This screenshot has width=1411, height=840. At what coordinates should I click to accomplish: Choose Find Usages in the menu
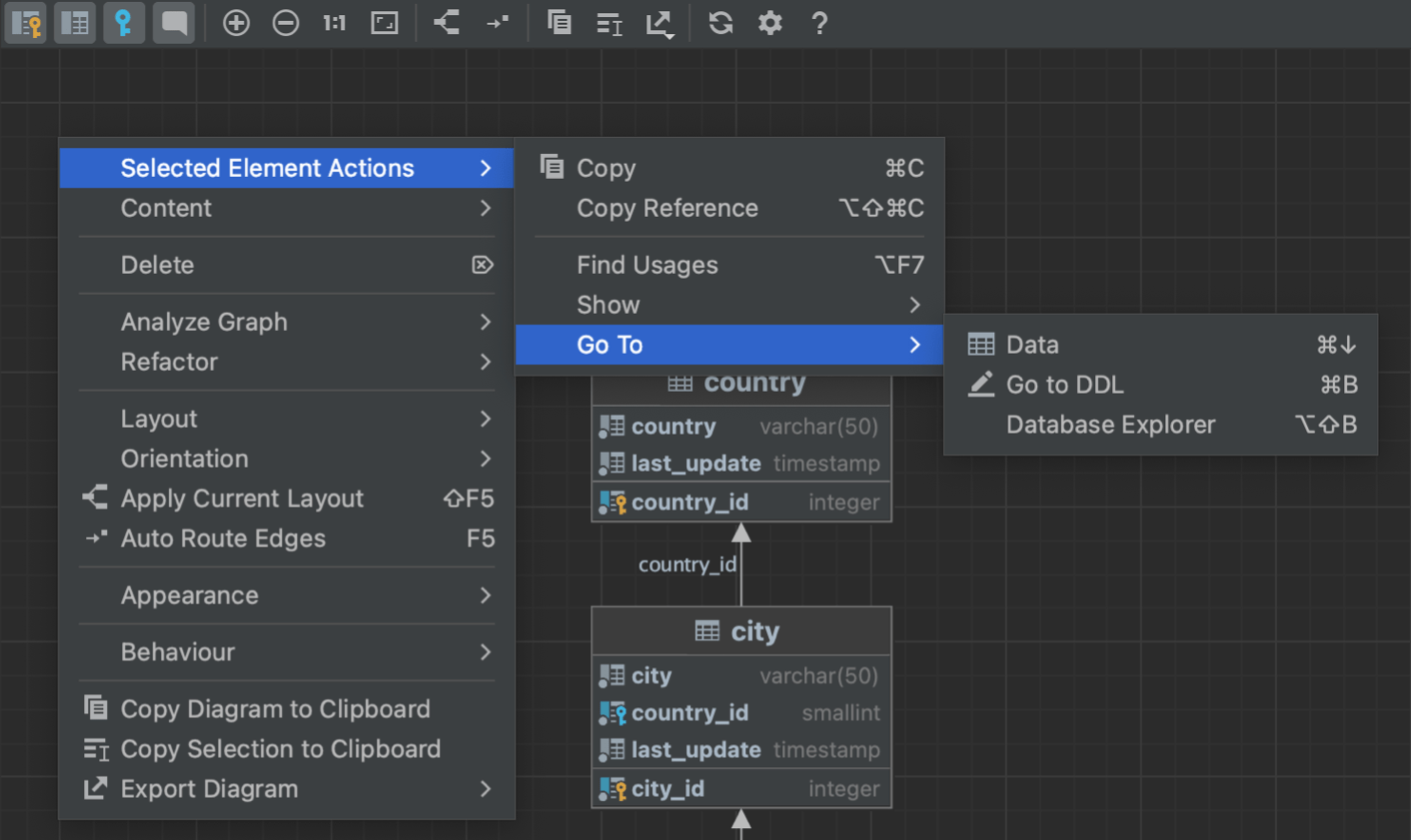(648, 265)
